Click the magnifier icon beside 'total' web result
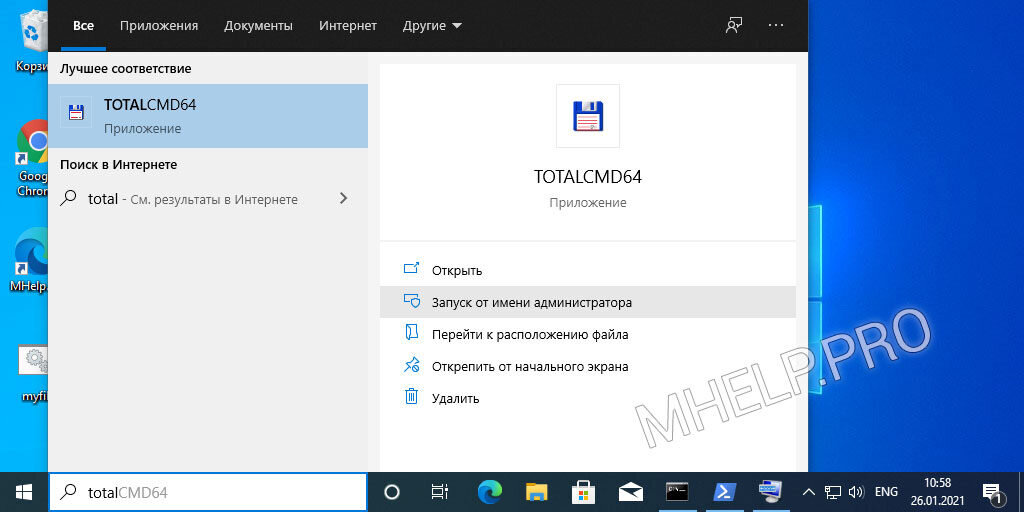1024x512 pixels. coord(68,199)
